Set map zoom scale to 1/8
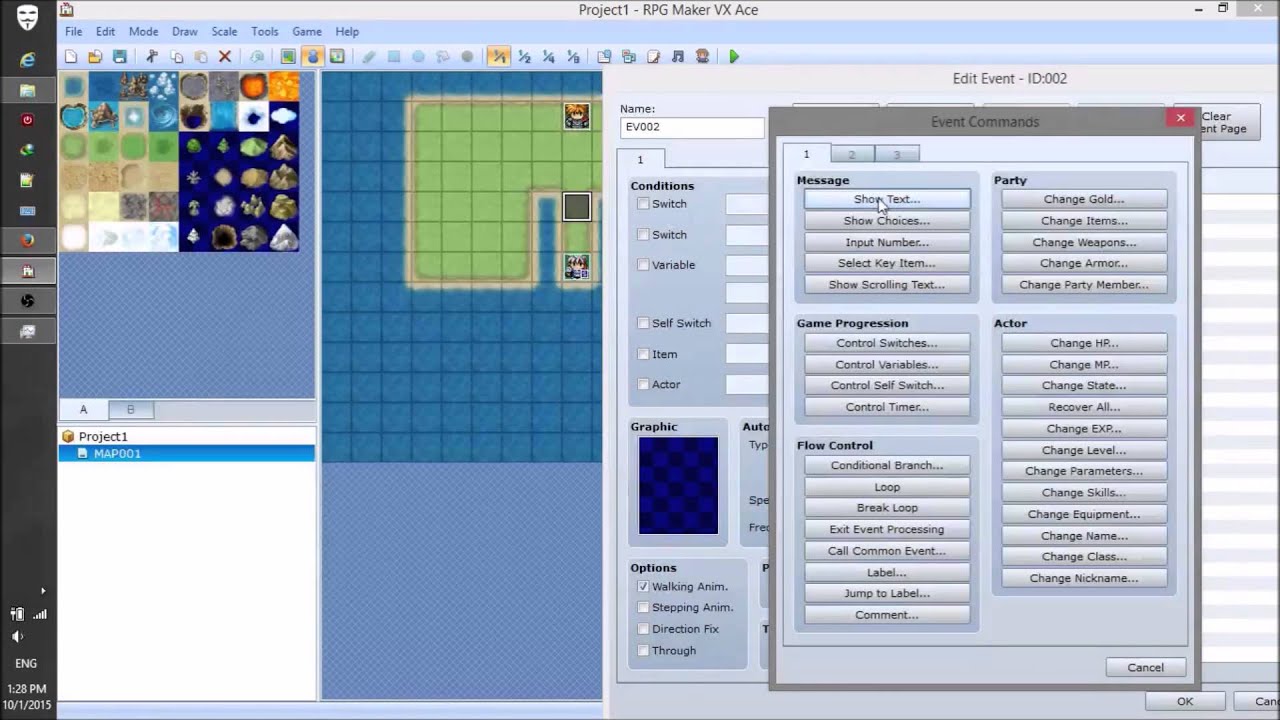Viewport: 1280px width, 720px height. pyautogui.click(x=573, y=57)
